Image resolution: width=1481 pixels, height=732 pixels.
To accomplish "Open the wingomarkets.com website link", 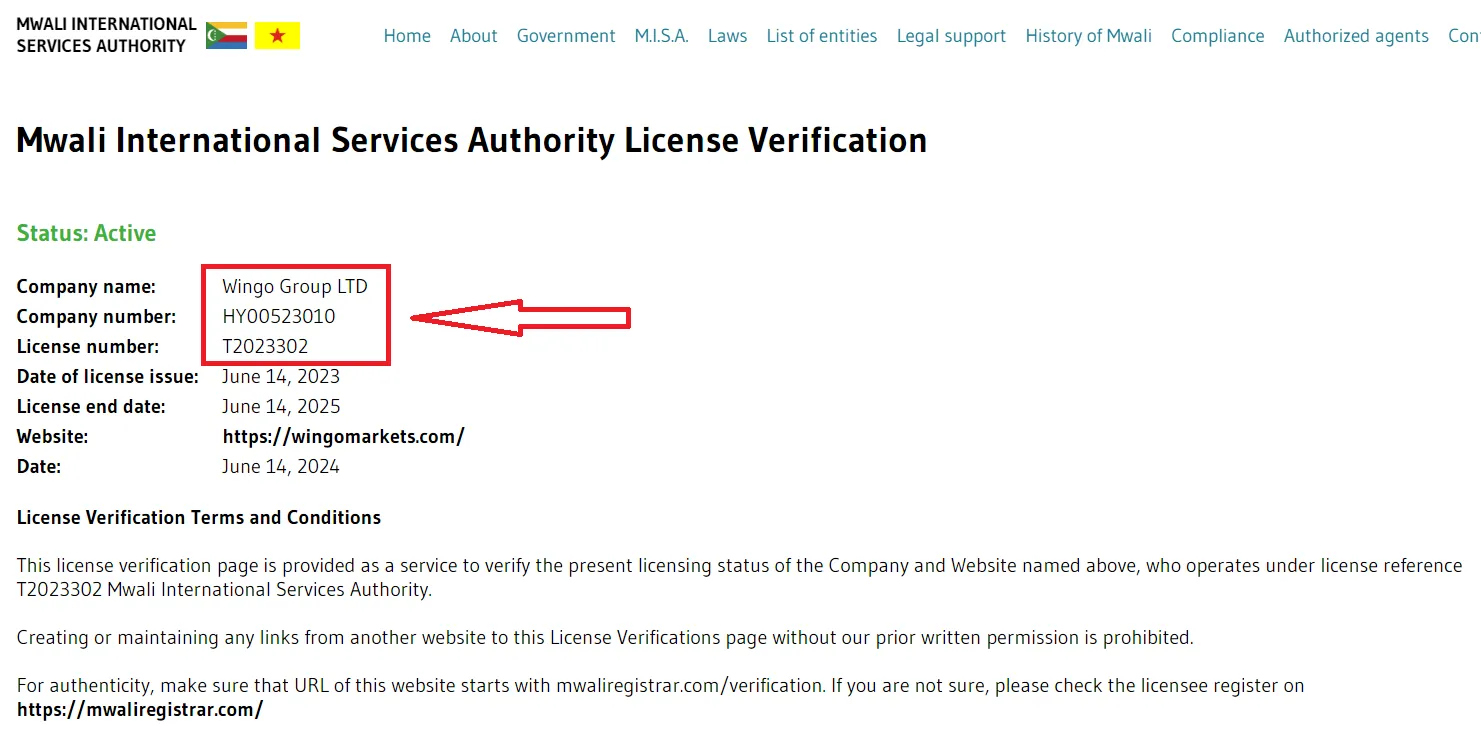I will pos(343,437).
